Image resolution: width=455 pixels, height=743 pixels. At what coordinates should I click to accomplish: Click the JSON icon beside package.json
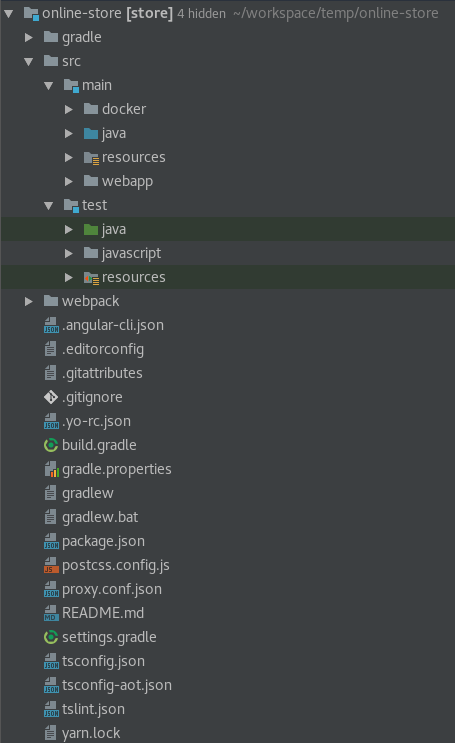[x=51, y=541]
